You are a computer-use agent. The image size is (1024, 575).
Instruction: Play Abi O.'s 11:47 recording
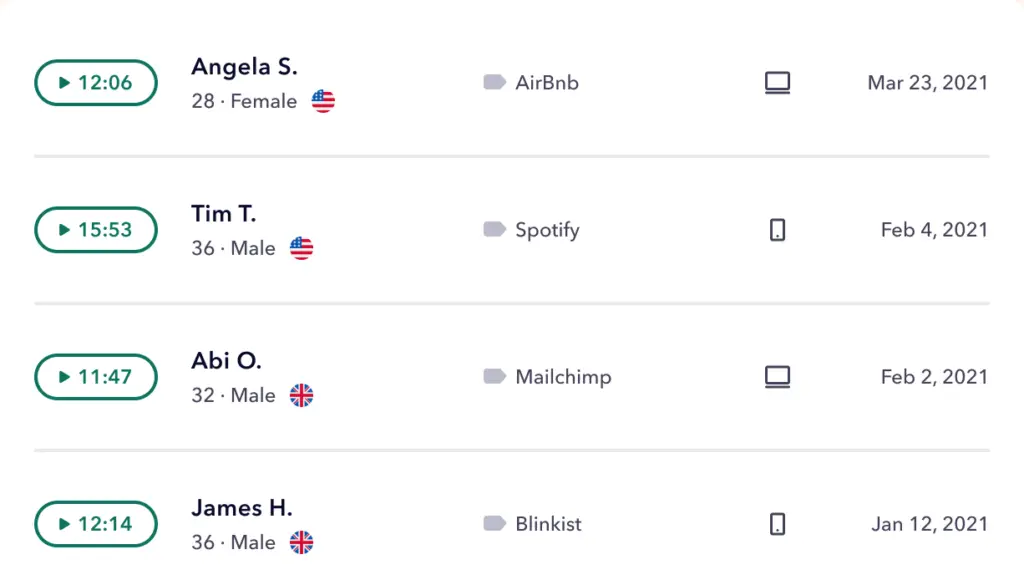coord(96,377)
